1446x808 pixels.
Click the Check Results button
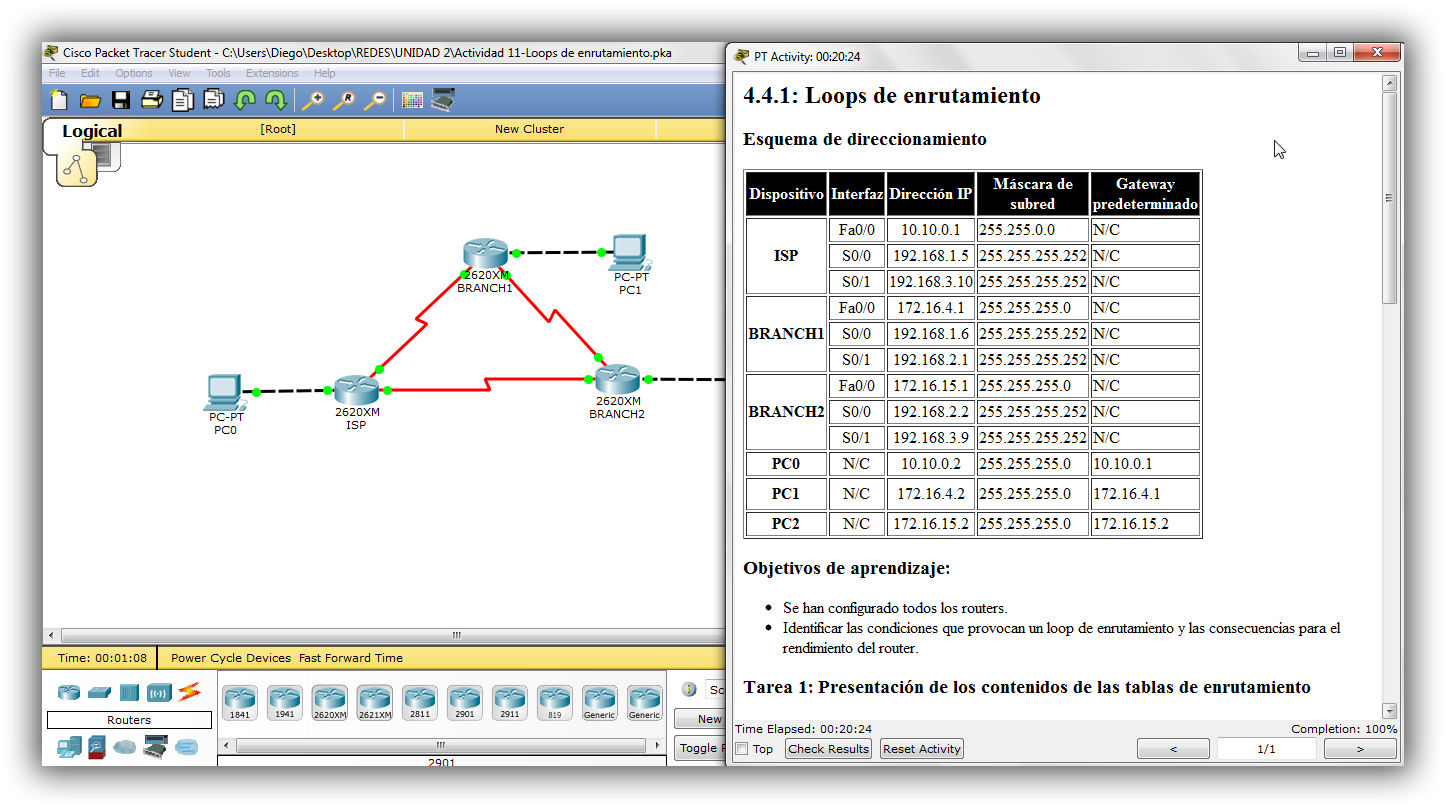[827, 748]
